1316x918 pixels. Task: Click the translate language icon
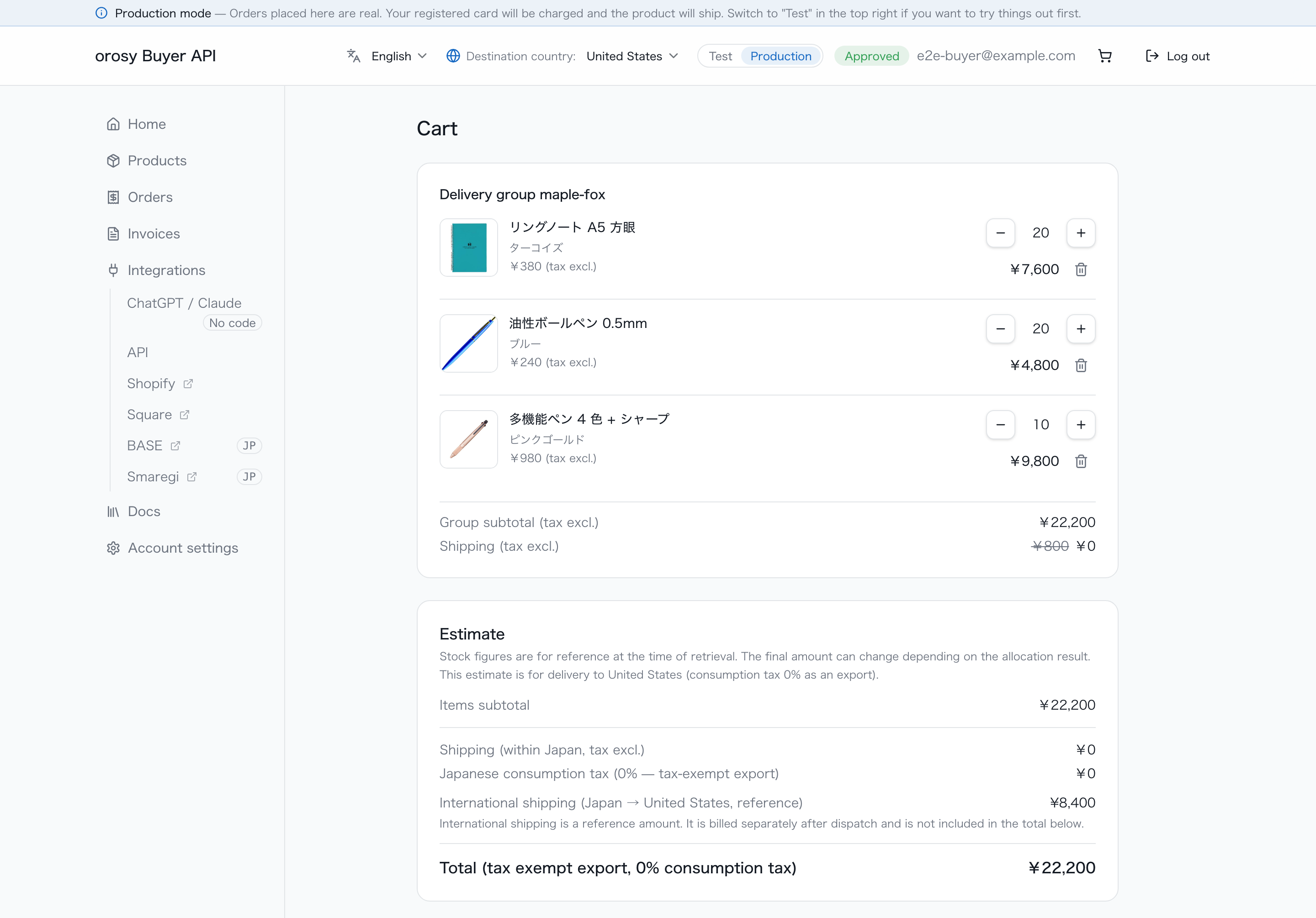pos(354,56)
